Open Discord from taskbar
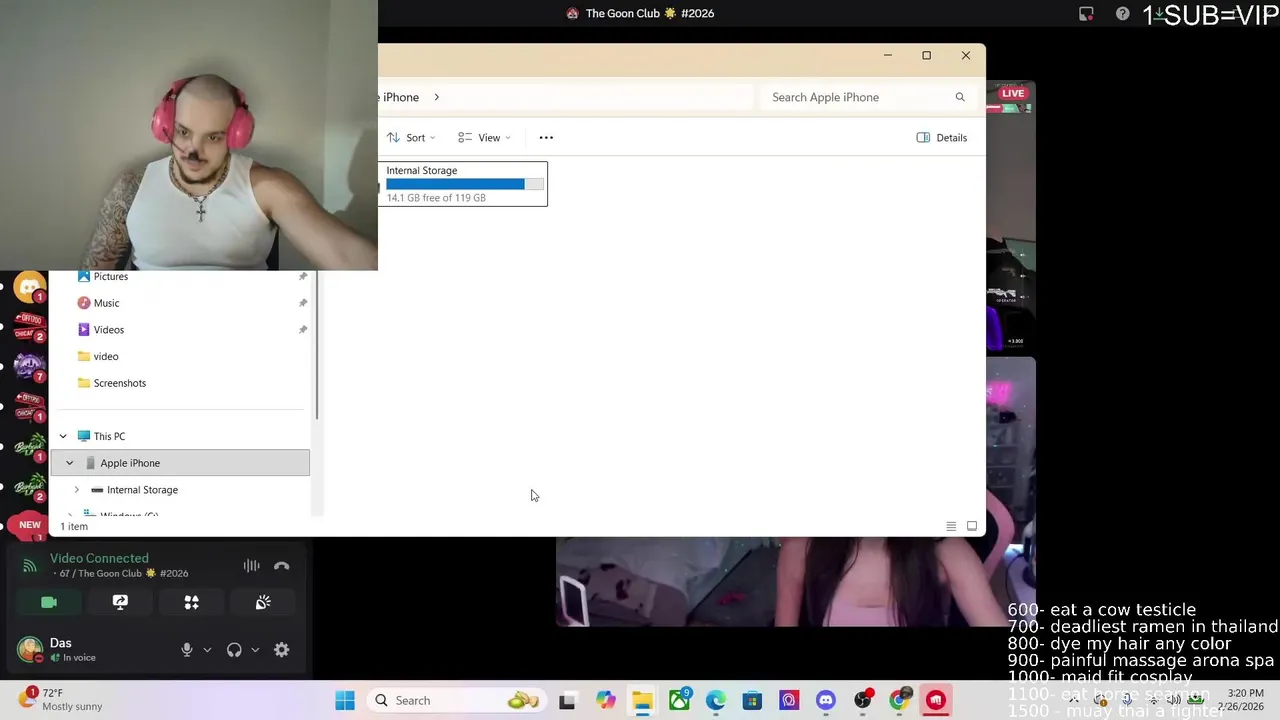This screenshot has height=720, width=1280. coord(825,700)
